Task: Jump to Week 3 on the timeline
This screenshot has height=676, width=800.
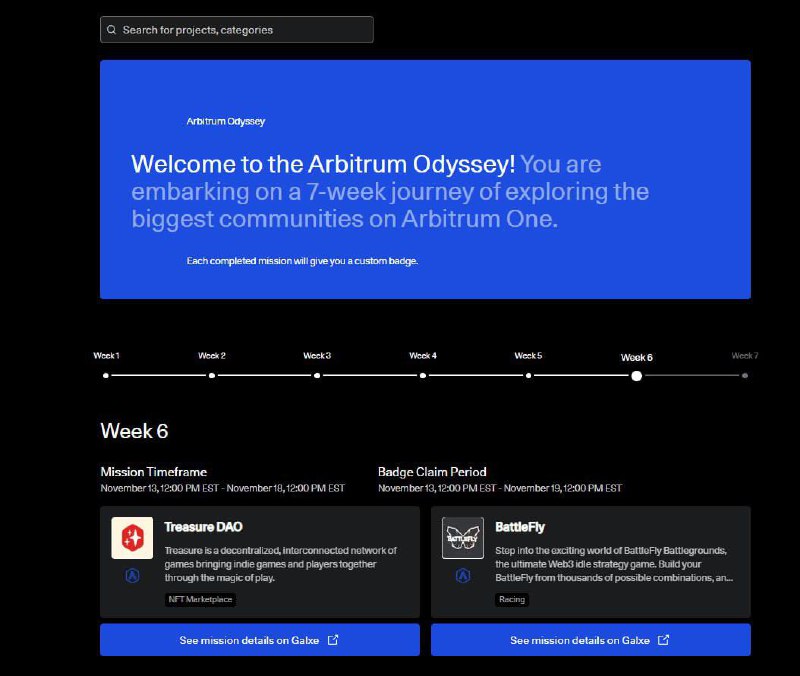Action: (317, 375)
